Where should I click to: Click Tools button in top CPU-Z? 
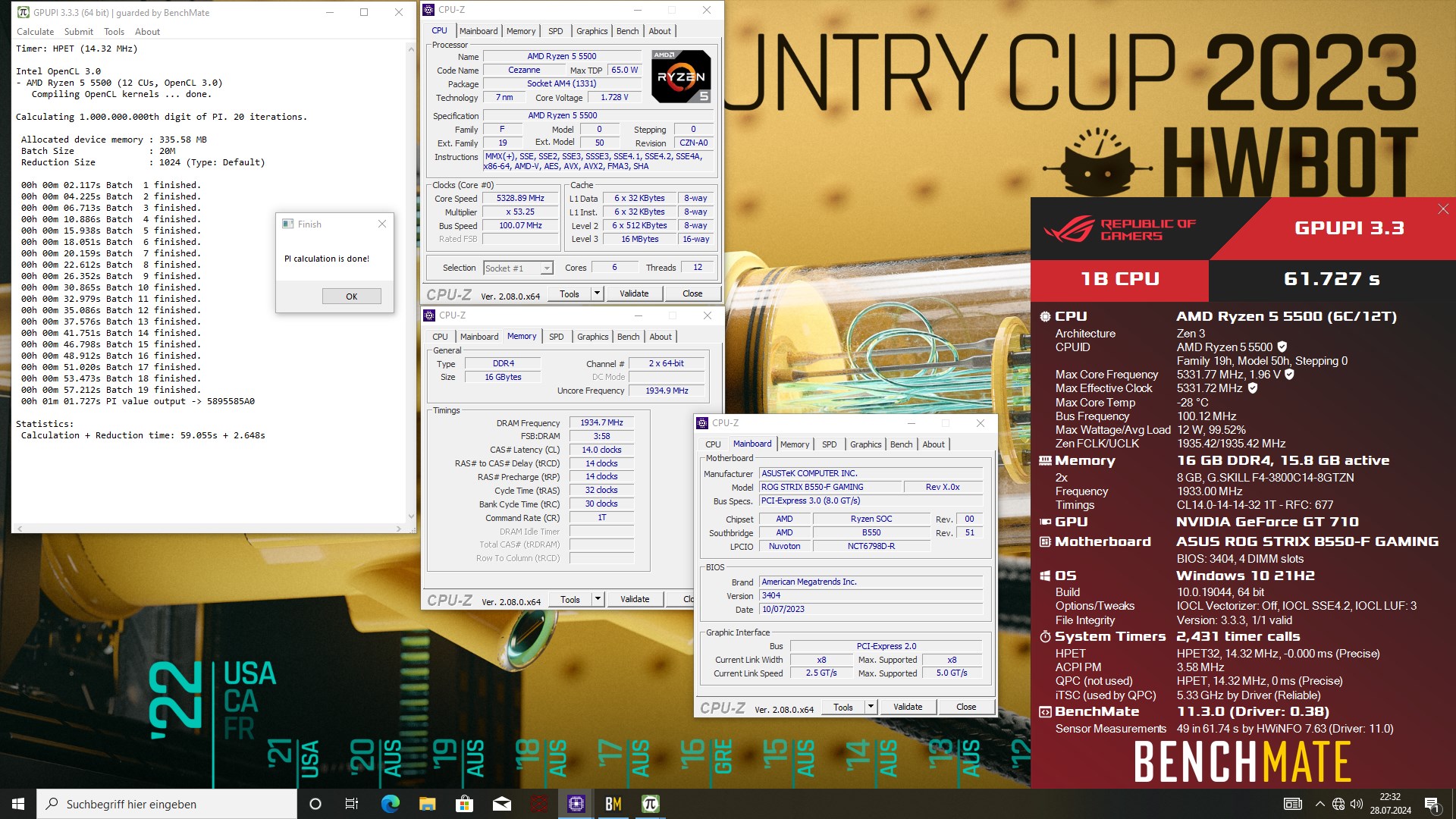pos(570,293)
